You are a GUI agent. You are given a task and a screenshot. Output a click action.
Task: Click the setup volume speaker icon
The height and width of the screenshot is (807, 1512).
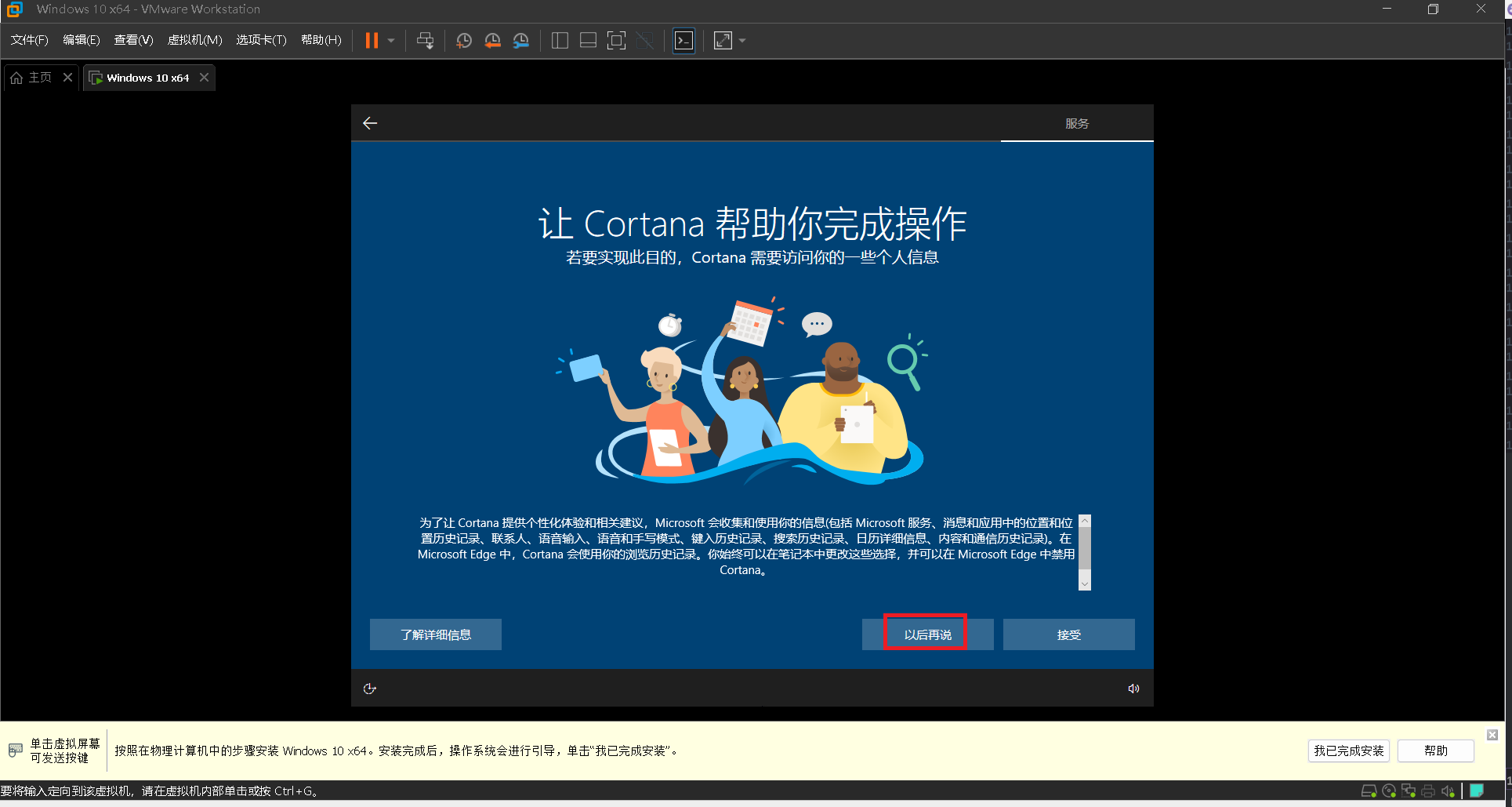1133,689
